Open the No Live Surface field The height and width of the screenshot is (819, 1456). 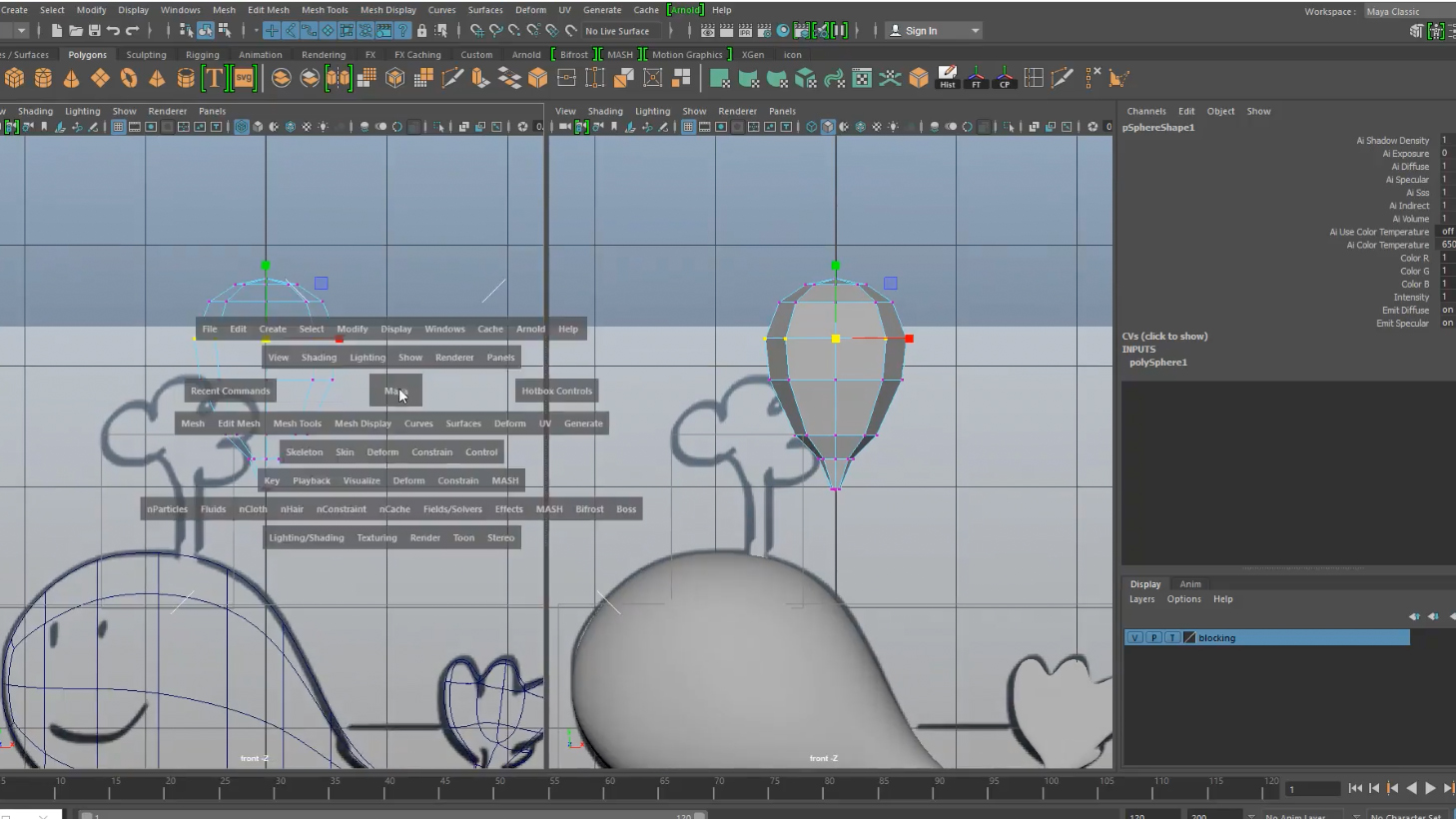(619, 31)
